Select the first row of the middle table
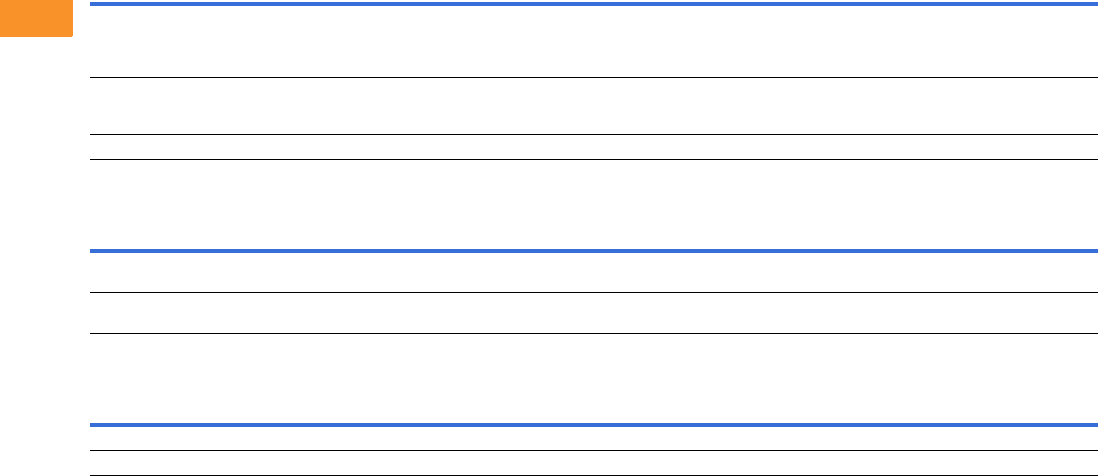Viewport: 1098px width, 476px height. 594,271
